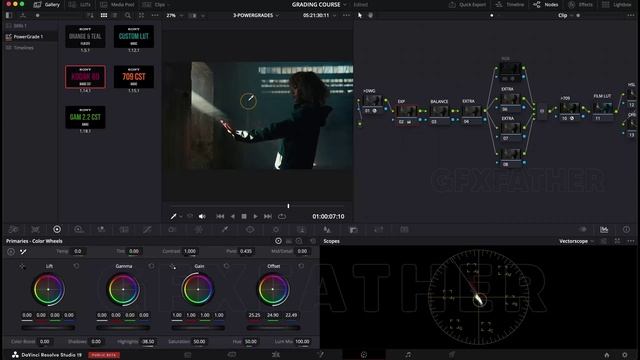Click the Saturation value field
The height and width of the screenshot is (360, 640).
(x=199, y=342)
